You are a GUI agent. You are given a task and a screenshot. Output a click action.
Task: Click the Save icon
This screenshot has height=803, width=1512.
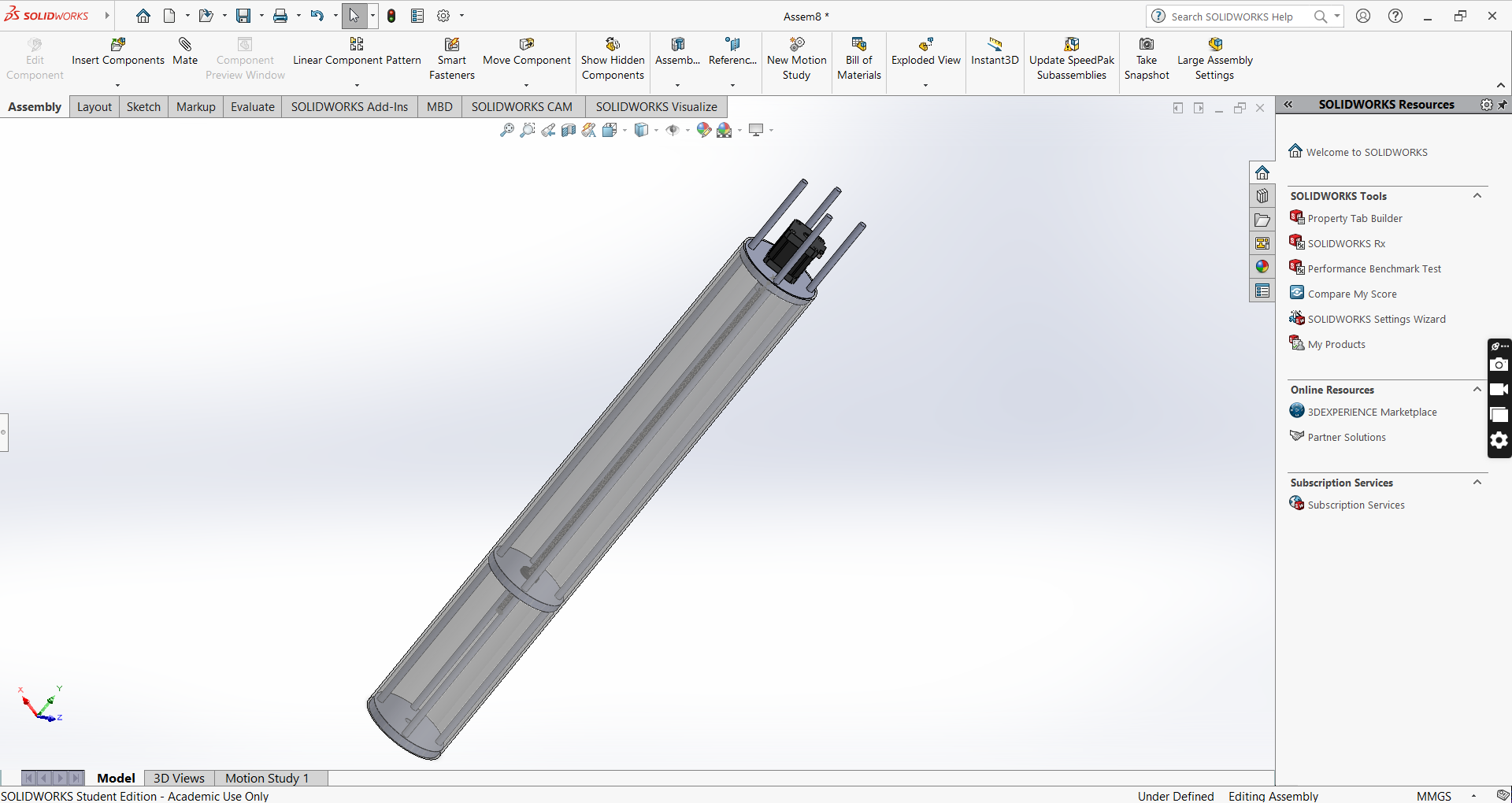(x=243, y=16)
